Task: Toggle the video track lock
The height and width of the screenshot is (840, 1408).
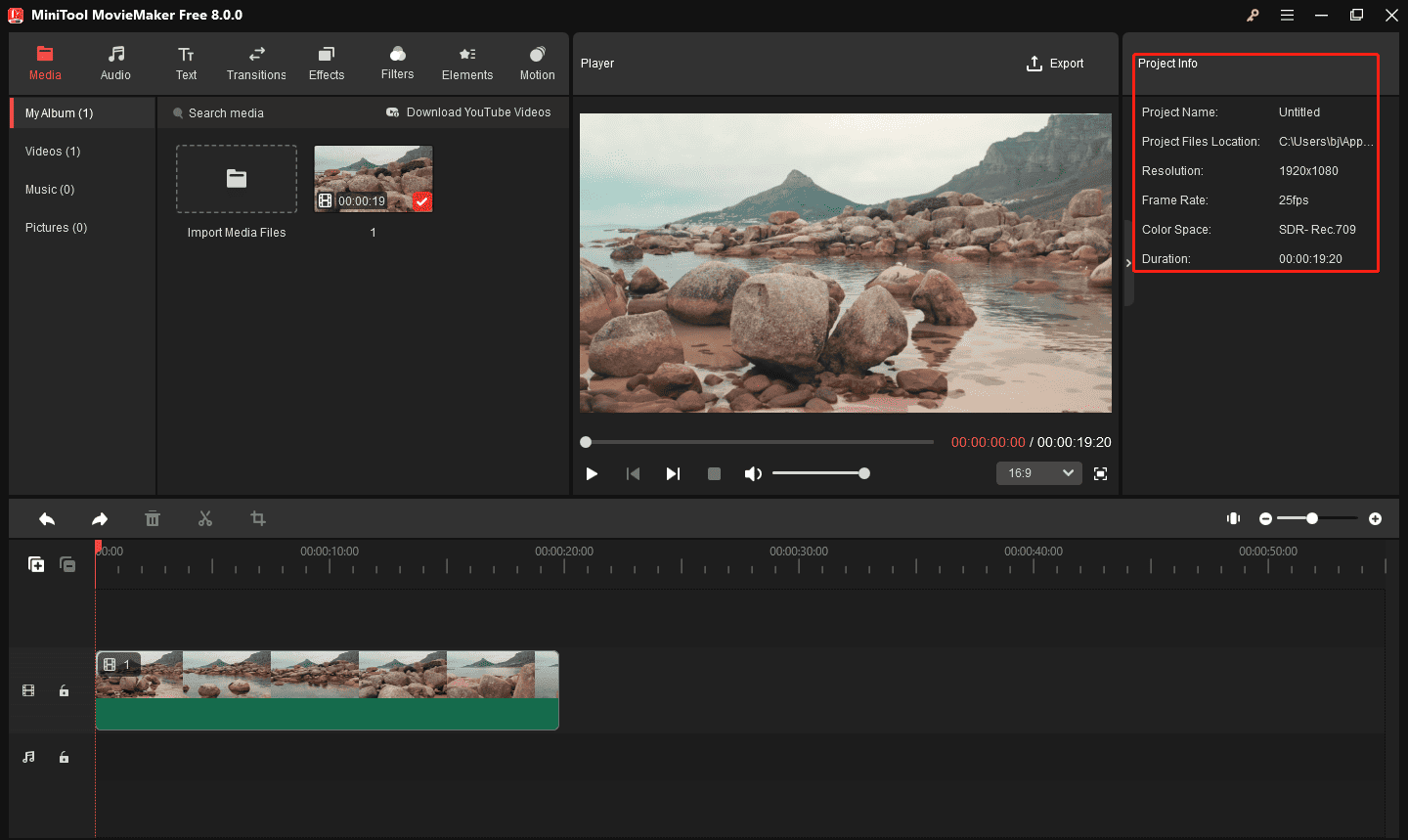Action: [x=65, y=690]
